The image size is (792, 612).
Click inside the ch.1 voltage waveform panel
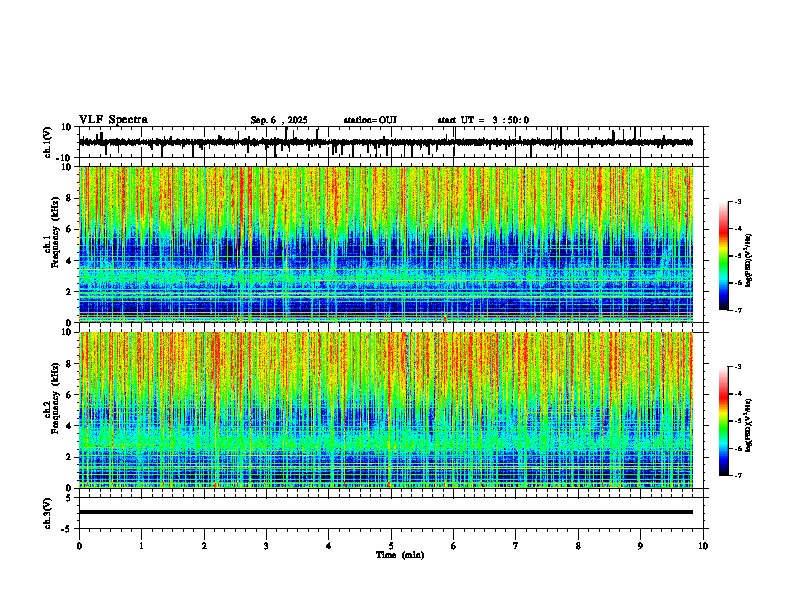coord(391,142)
